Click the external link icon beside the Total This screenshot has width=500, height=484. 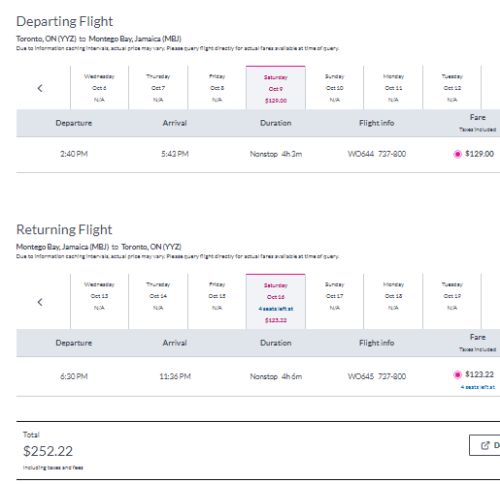tap(485, 445)
